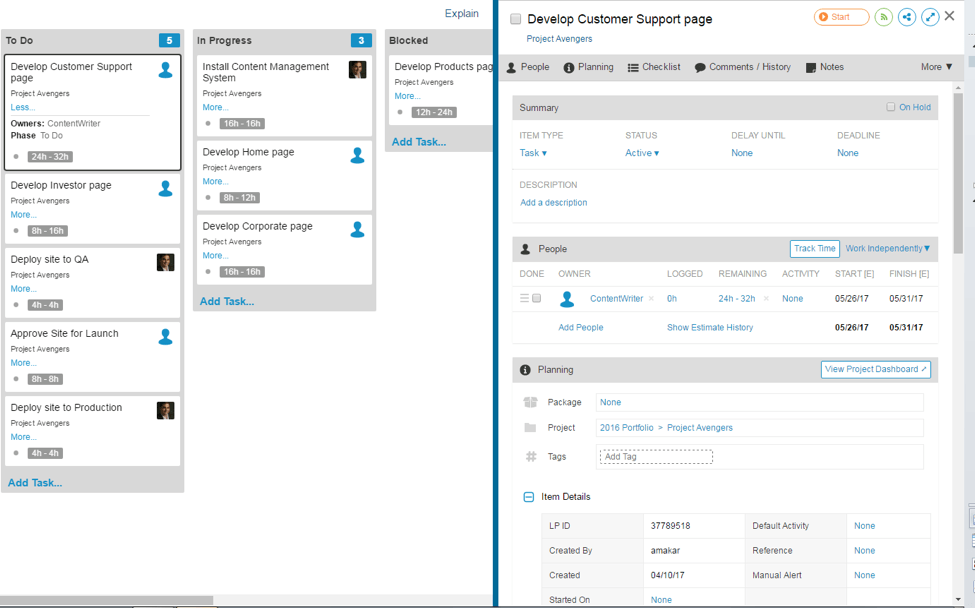Collapse the Item Details section
Viewport: 975px width, 608px height.
pyautogui.click(x=529, y=497)
